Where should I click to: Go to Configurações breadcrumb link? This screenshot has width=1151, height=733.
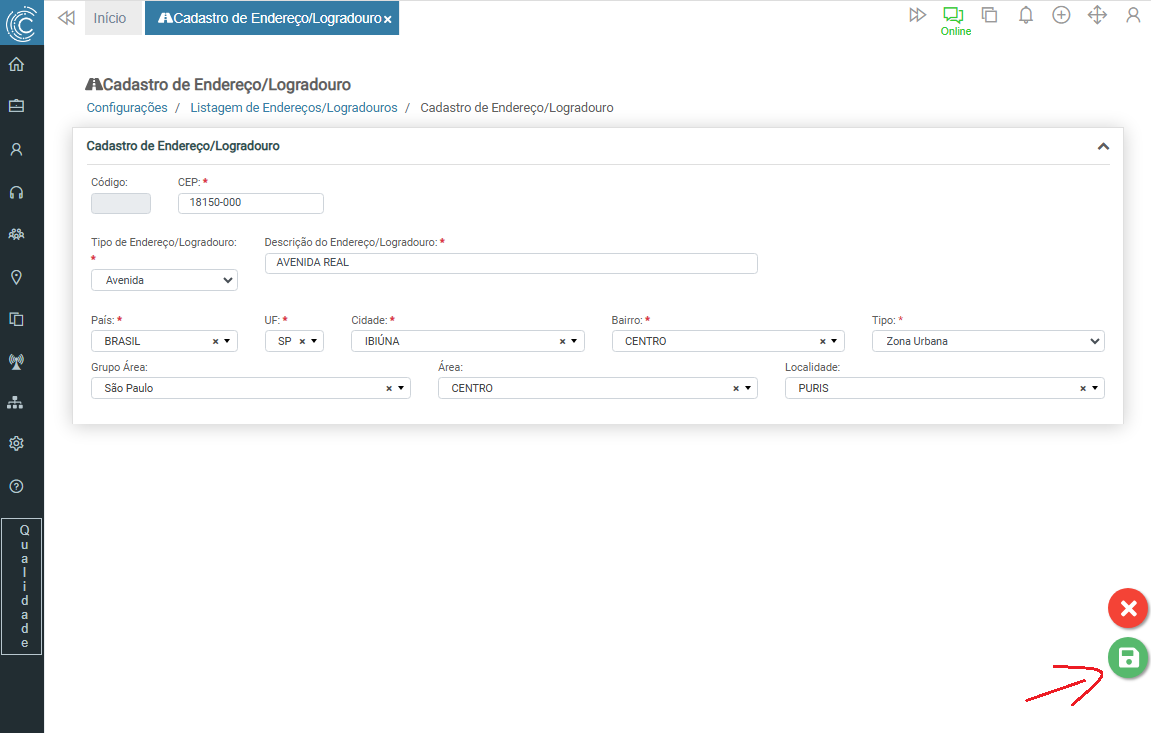(x=127, y=107)
